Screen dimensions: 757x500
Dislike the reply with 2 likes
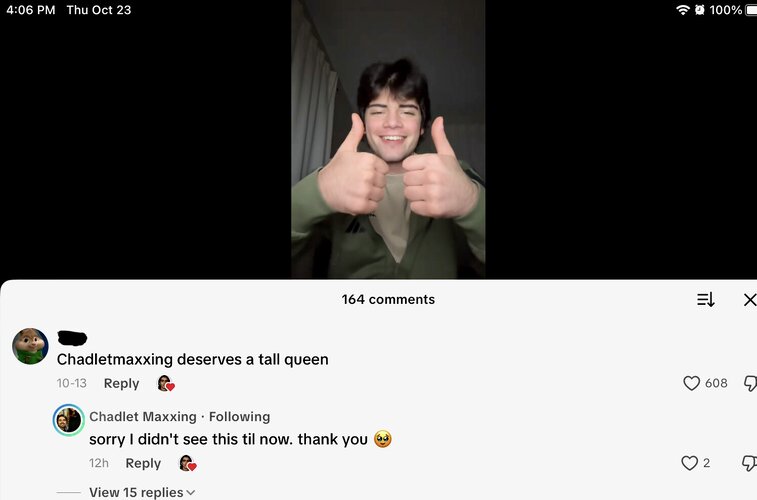tap(749, 463)
